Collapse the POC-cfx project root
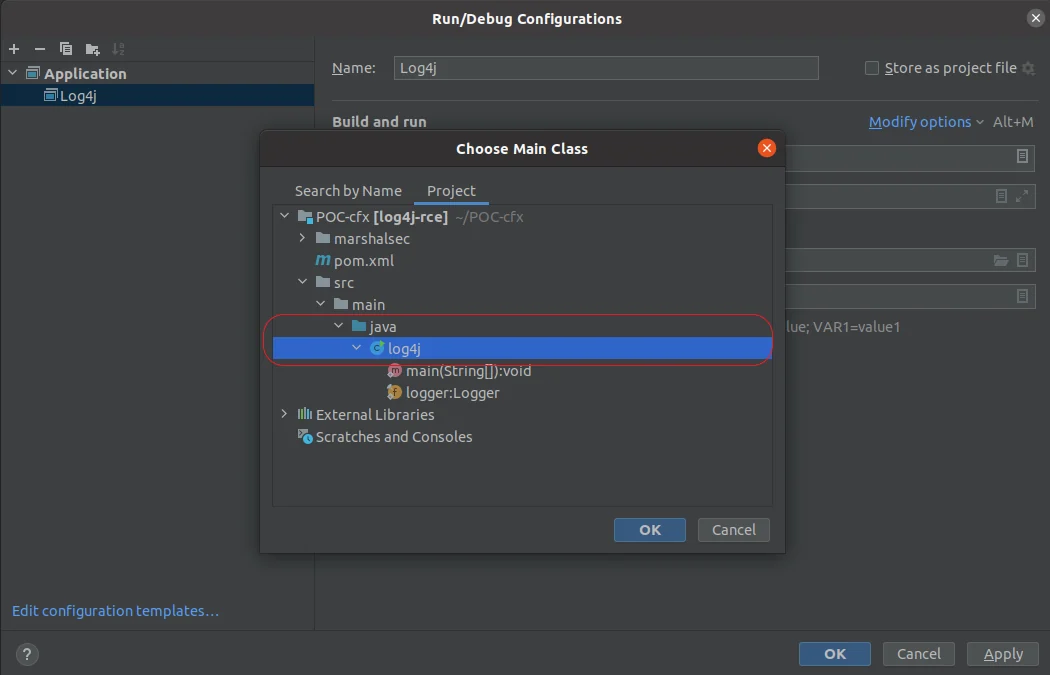1050x675 pixels. (x=285, y=216)
